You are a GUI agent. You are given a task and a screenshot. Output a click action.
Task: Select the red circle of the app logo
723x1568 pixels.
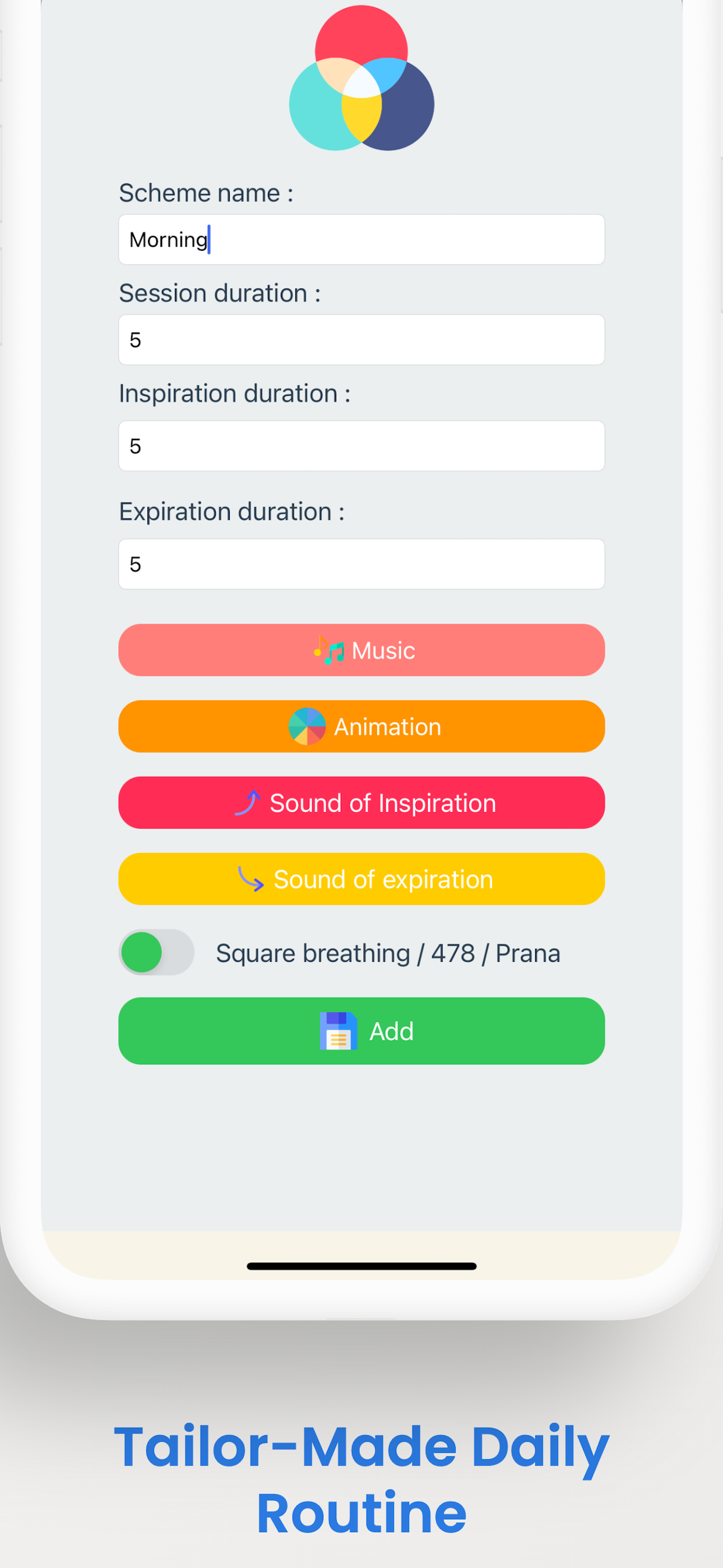[x=361, y=36]
